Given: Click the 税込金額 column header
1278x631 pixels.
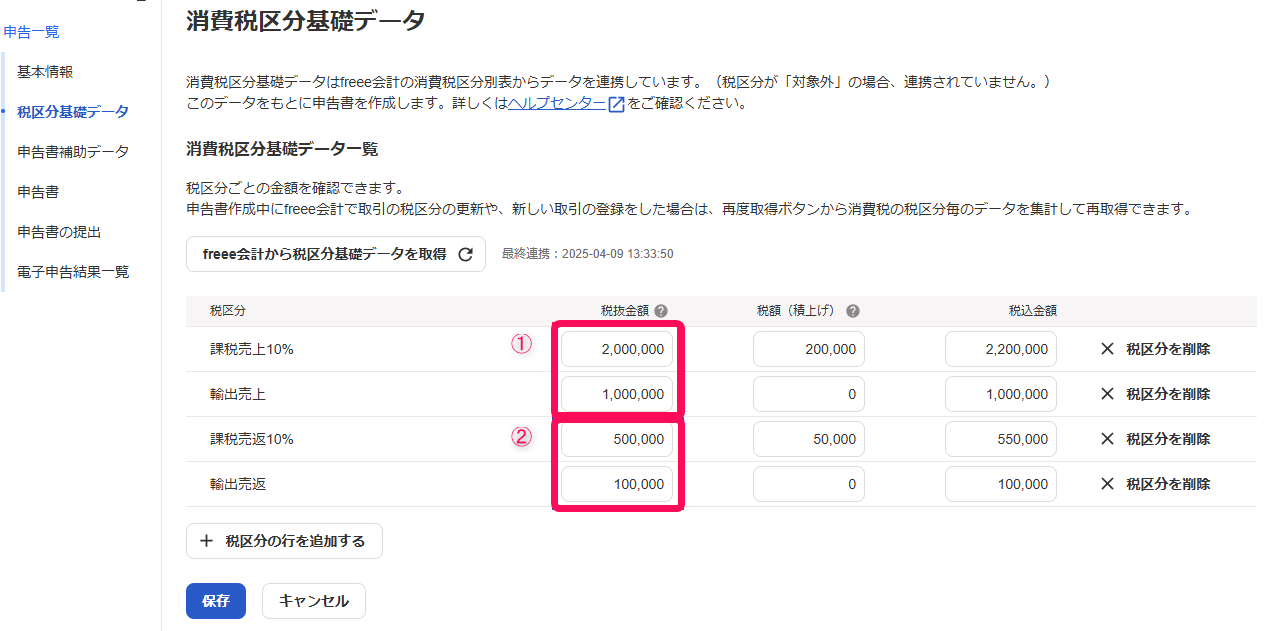Looking at the screenshot, I should 1032,311.
